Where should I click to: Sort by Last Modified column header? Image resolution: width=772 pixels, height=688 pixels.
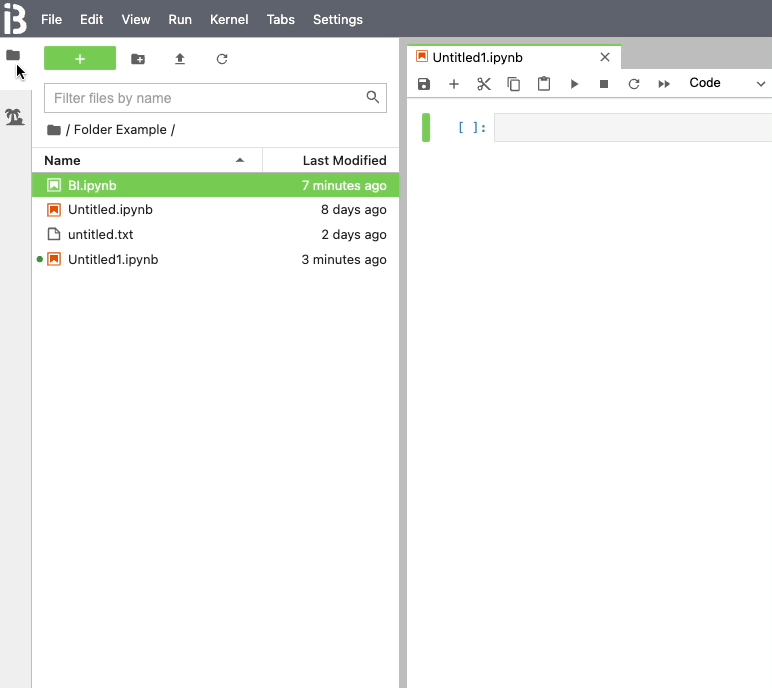344,160
